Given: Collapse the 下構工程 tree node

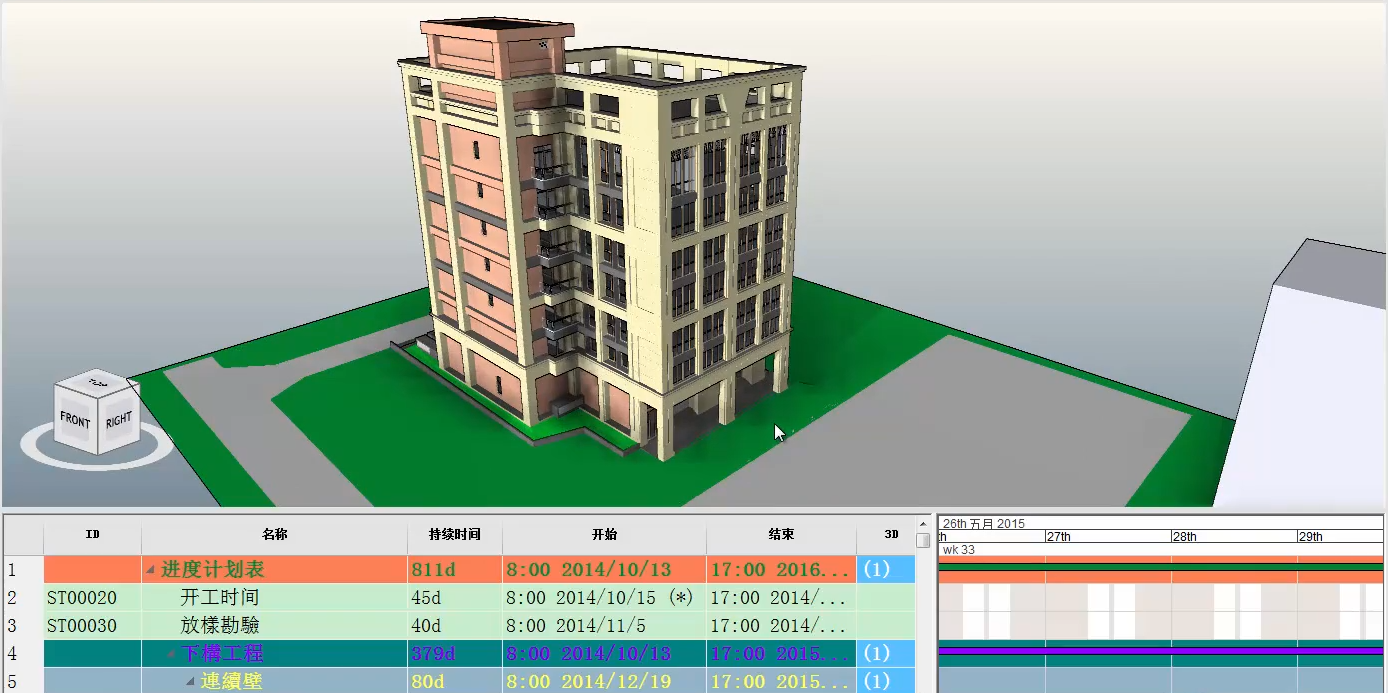Looking at the screenshot, I should pos(171,654).
